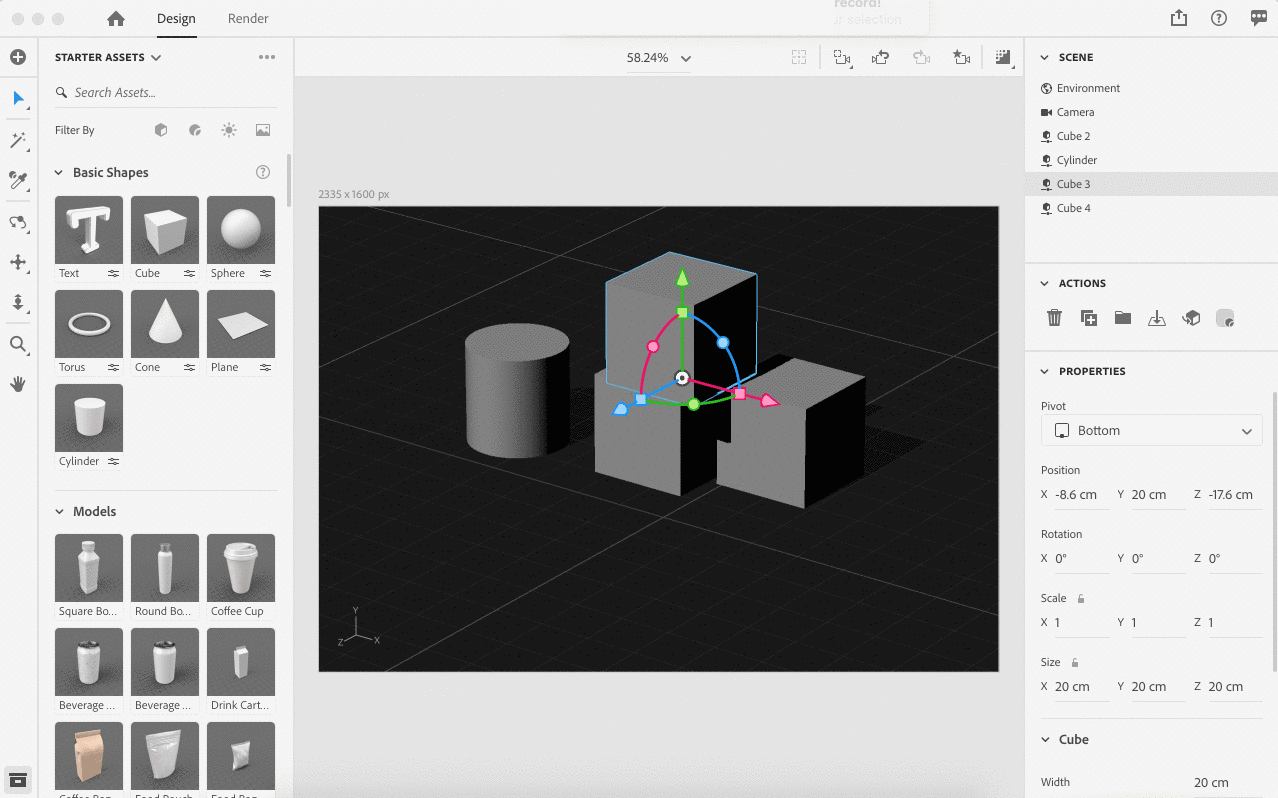
Task: Delete the selected object with trash icon
Action: pos(1054,318)
